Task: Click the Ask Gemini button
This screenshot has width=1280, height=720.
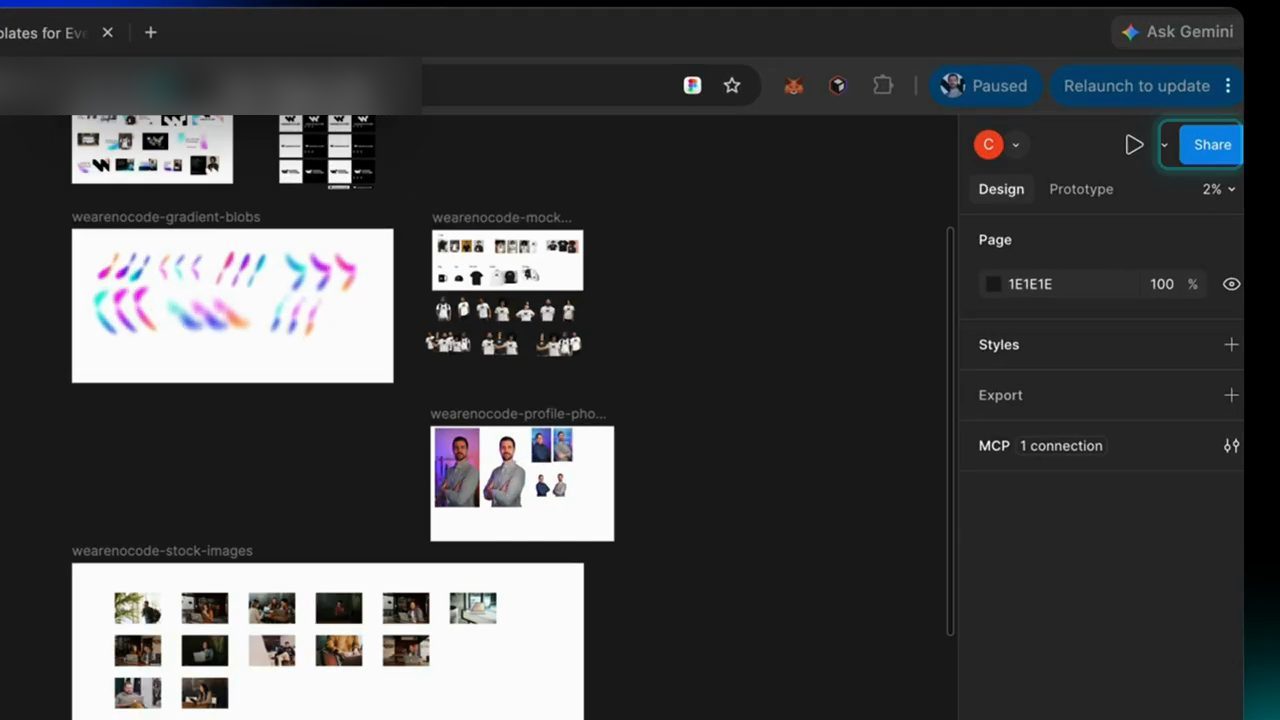Action: pyautogui.click(x=1177, y=32)
